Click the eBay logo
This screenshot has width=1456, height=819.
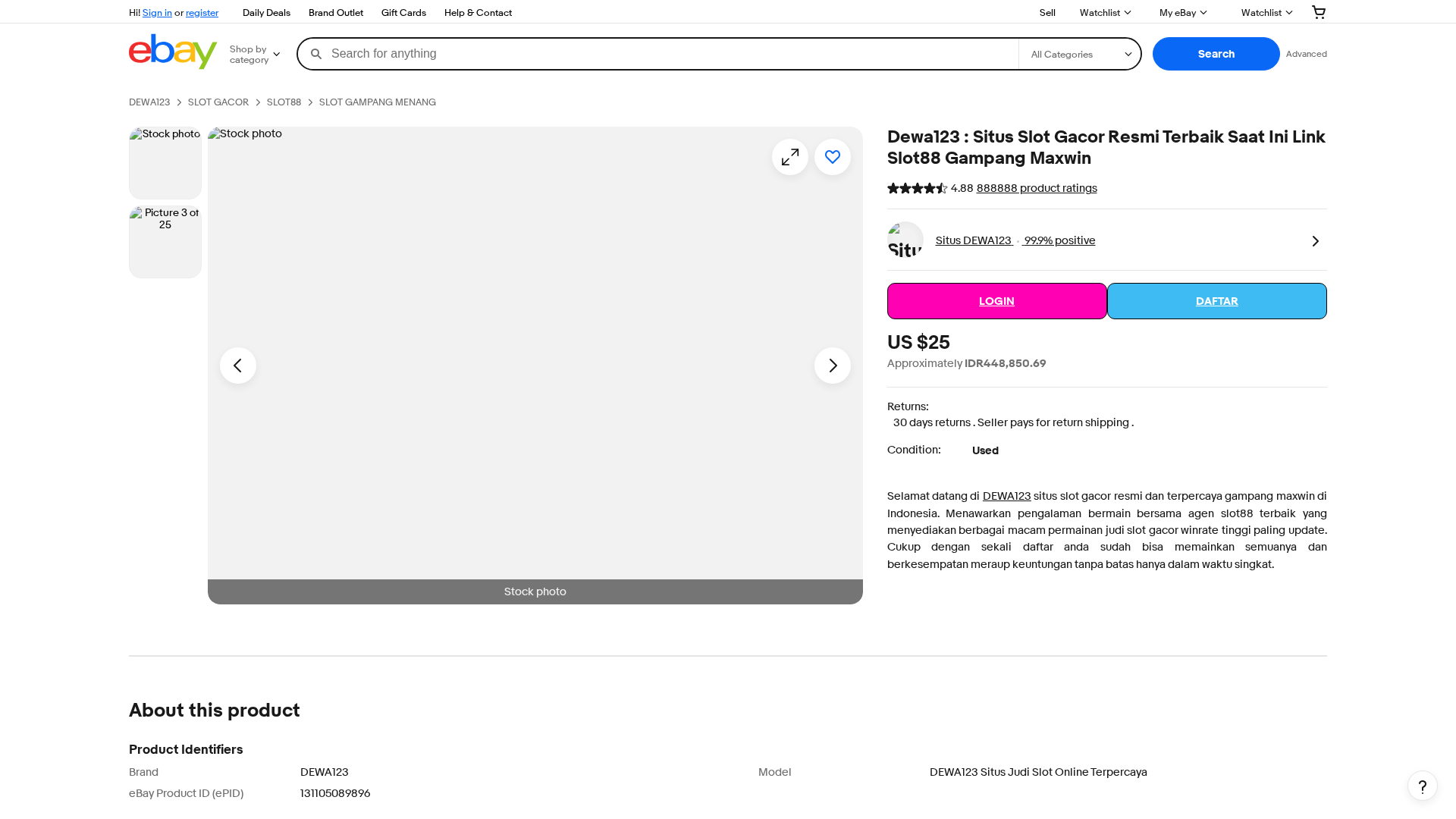[x=173, y=52]
